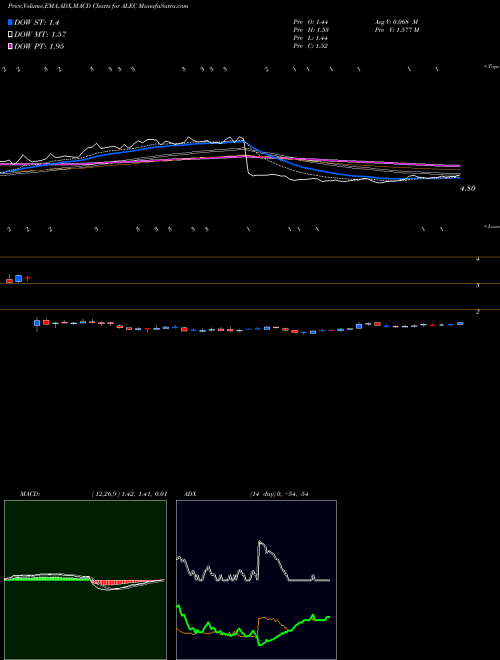Click the Pre H: 1.53 value
The image size is (500, 660).
tap(311, 30)
